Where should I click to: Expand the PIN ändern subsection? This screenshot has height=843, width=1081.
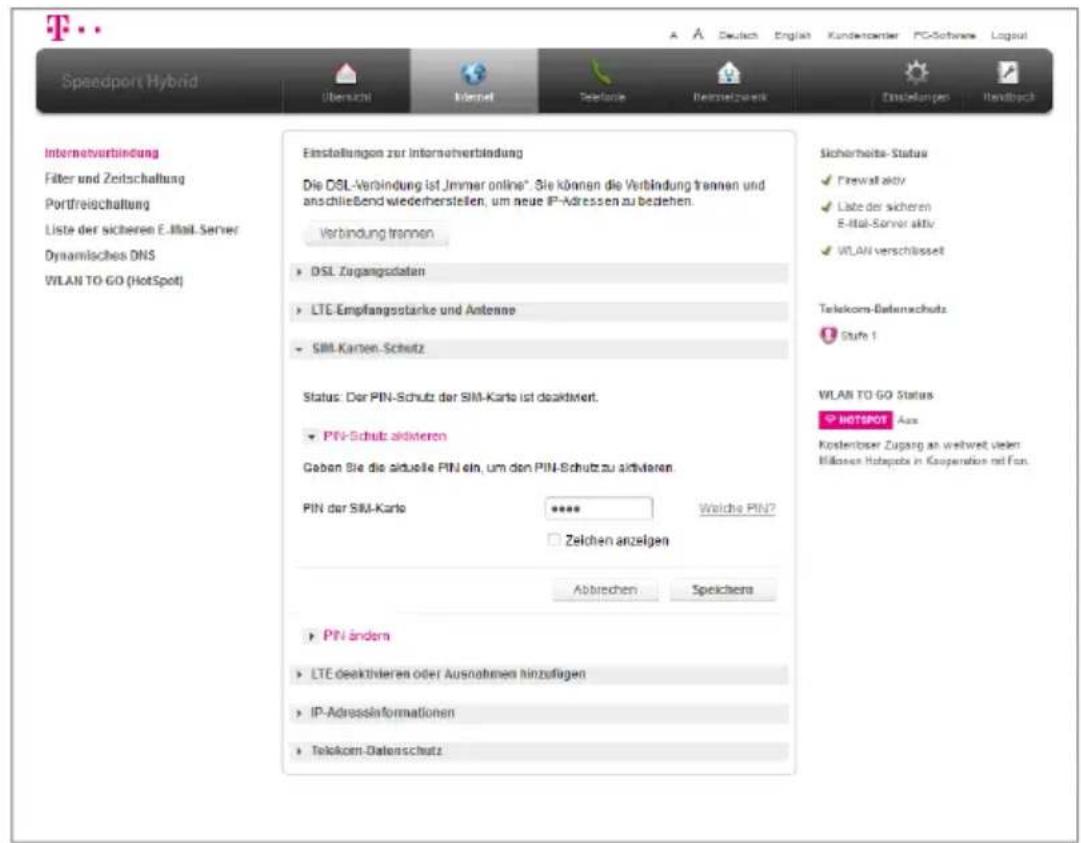349,636
